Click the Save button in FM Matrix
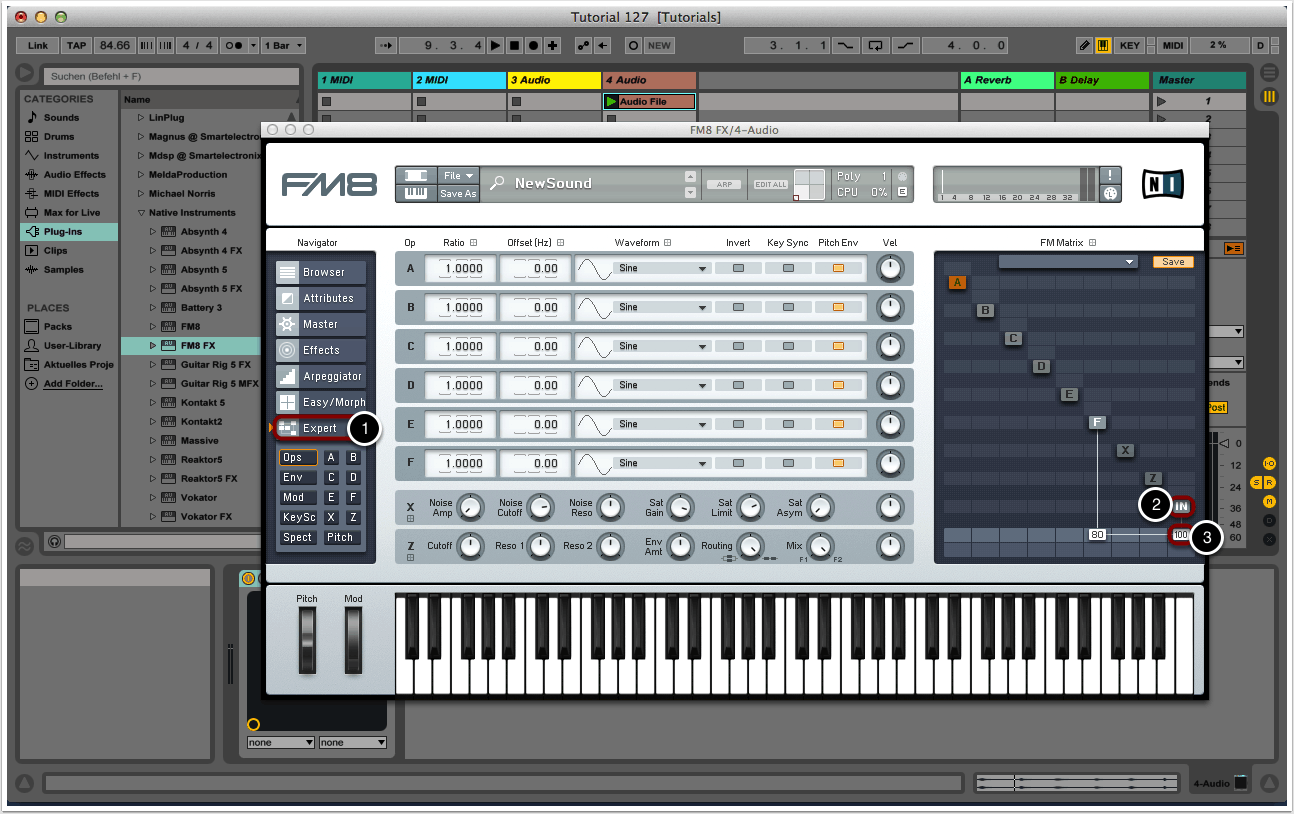This screenshot has height=814, width=1294. [x=1173, y=262]
